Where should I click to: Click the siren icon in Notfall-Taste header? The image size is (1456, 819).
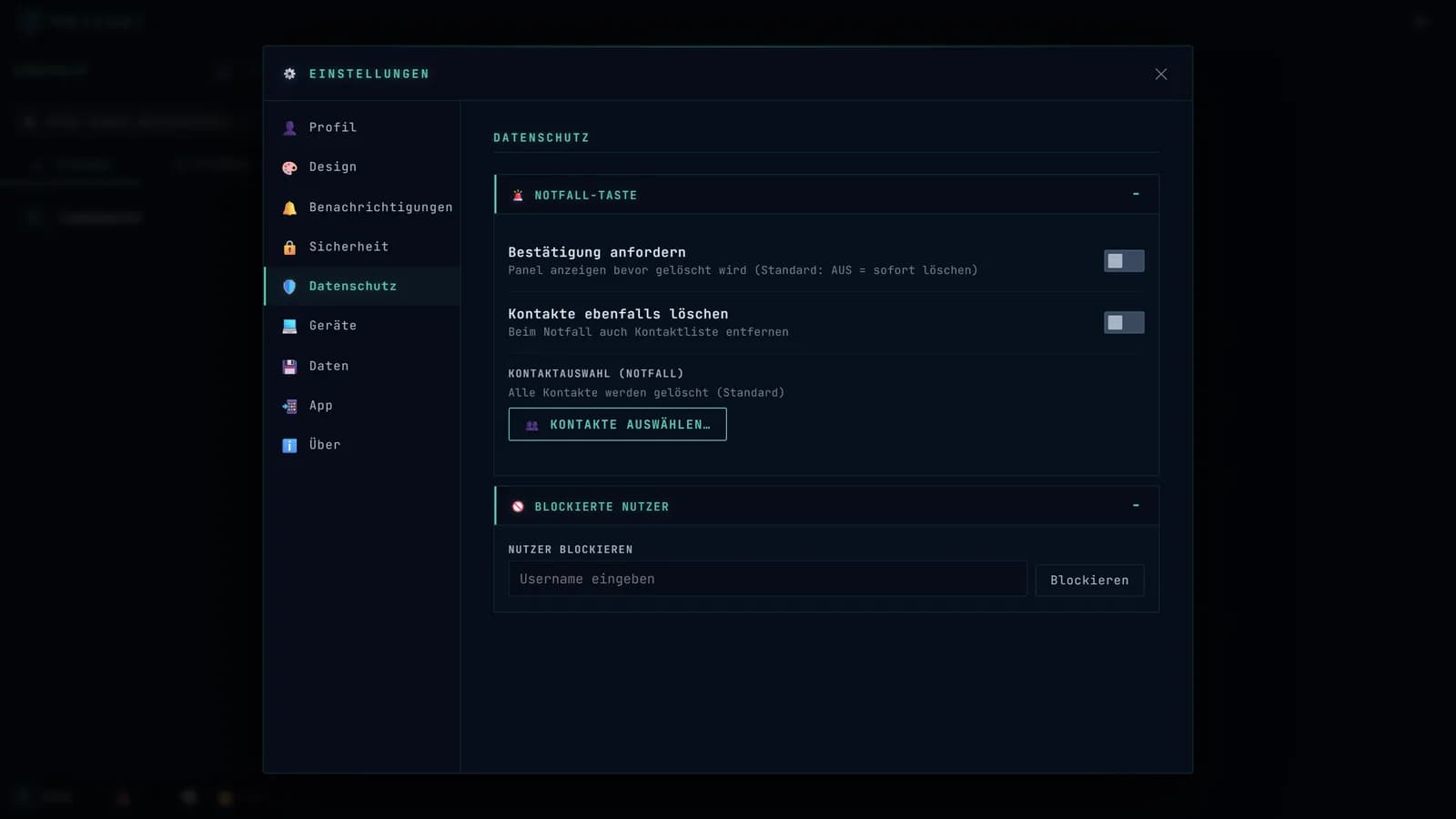point(518,195)
